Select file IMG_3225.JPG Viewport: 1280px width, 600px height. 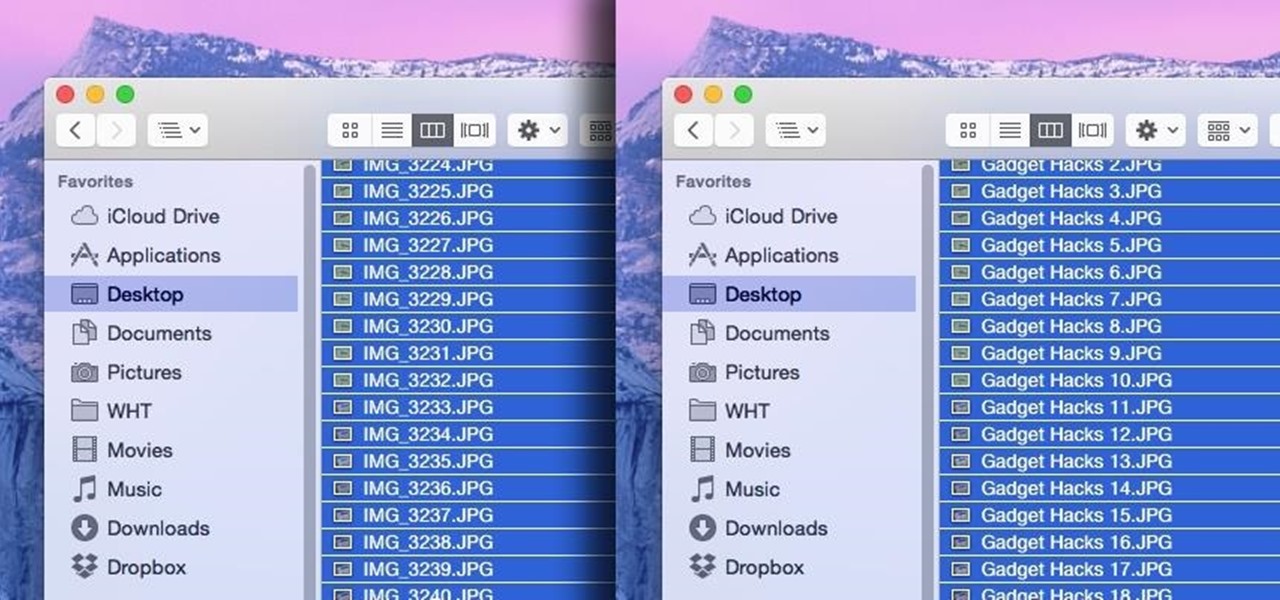[468, 191]
